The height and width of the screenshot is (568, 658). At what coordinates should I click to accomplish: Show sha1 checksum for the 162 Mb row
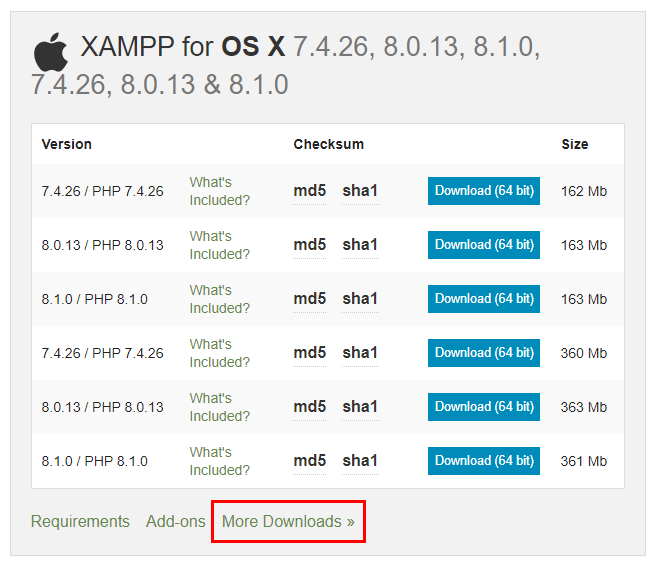pyautogui.click(x=360, y=191)
